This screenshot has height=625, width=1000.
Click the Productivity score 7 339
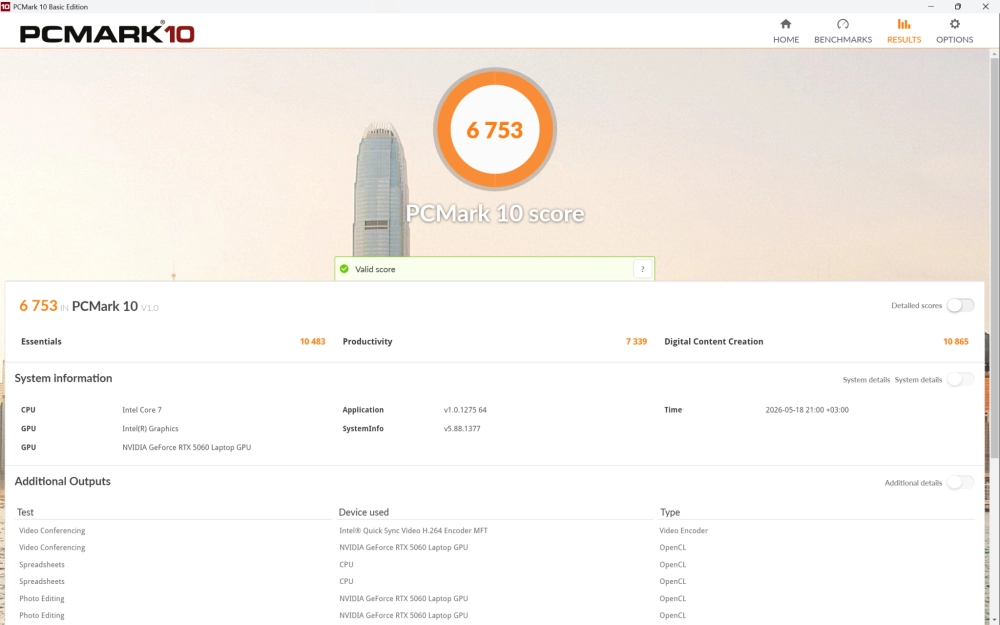click(x=636, y=342)
